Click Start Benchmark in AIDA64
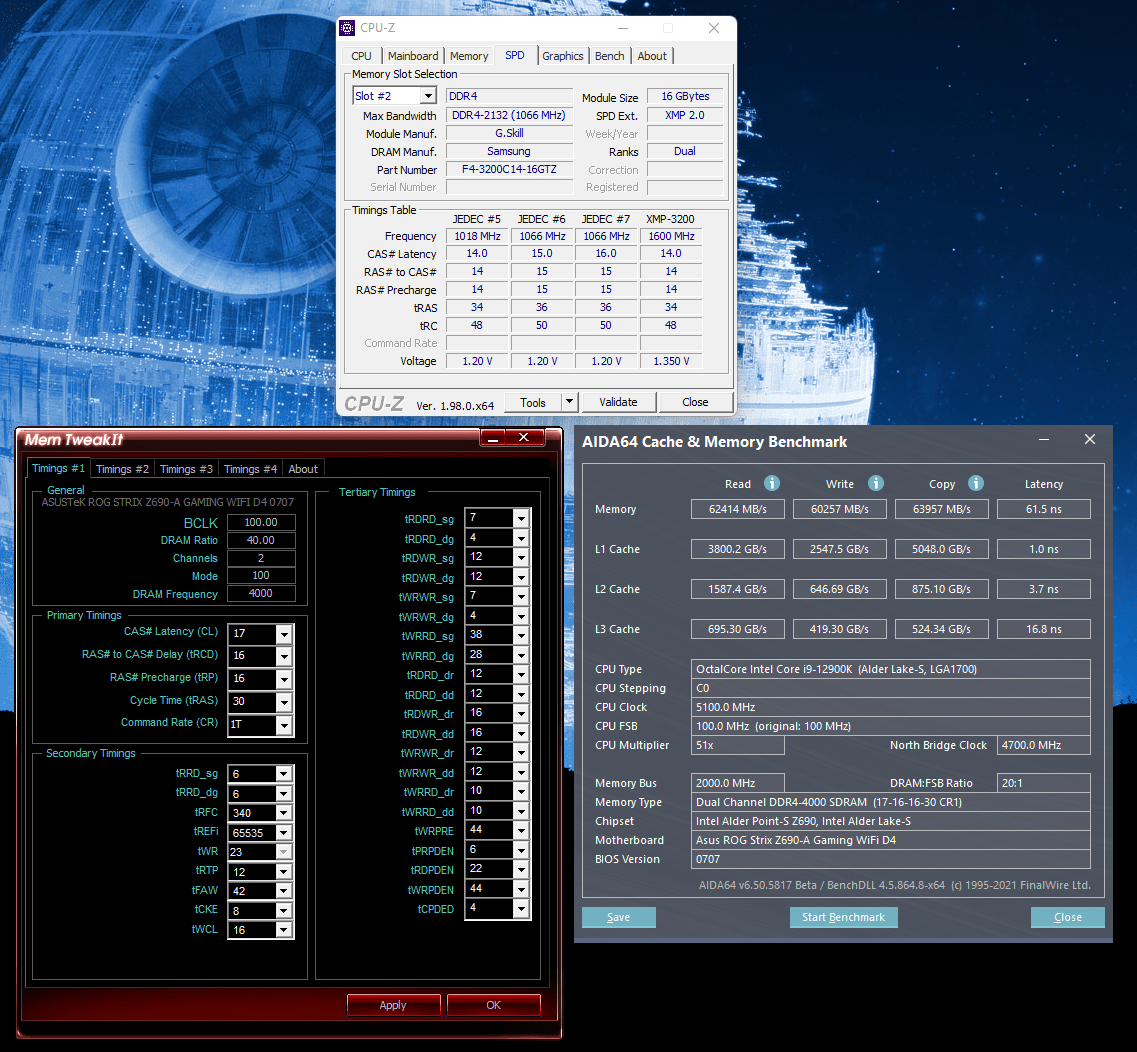The width and height of the screenshot is (1137, 1052). pyautogui.click(x=843, y=917)
